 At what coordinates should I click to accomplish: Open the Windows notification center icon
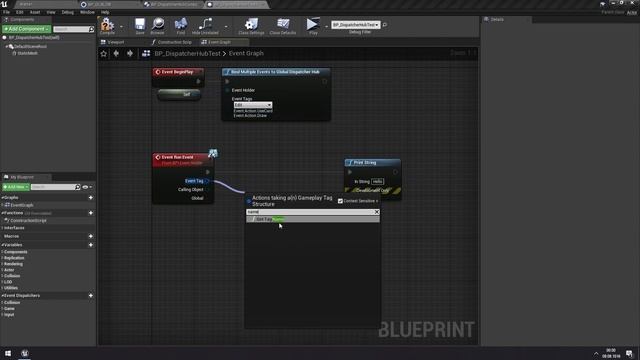pyautogui.click(x=629, y=353)
